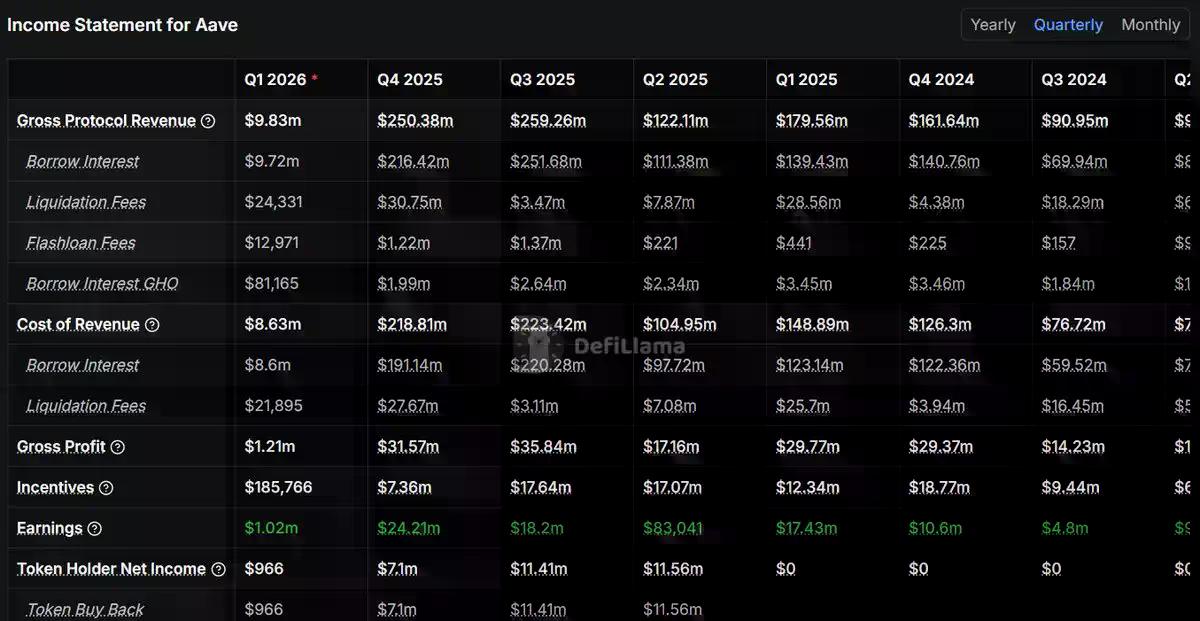Viewport: 1200px width, 621px height.
Task: Click help icon next to Gross Profit
Action: [x=117, y=447]
